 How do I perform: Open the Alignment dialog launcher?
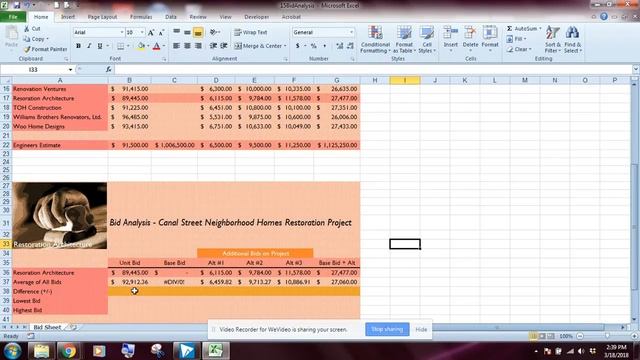point(286,59)
